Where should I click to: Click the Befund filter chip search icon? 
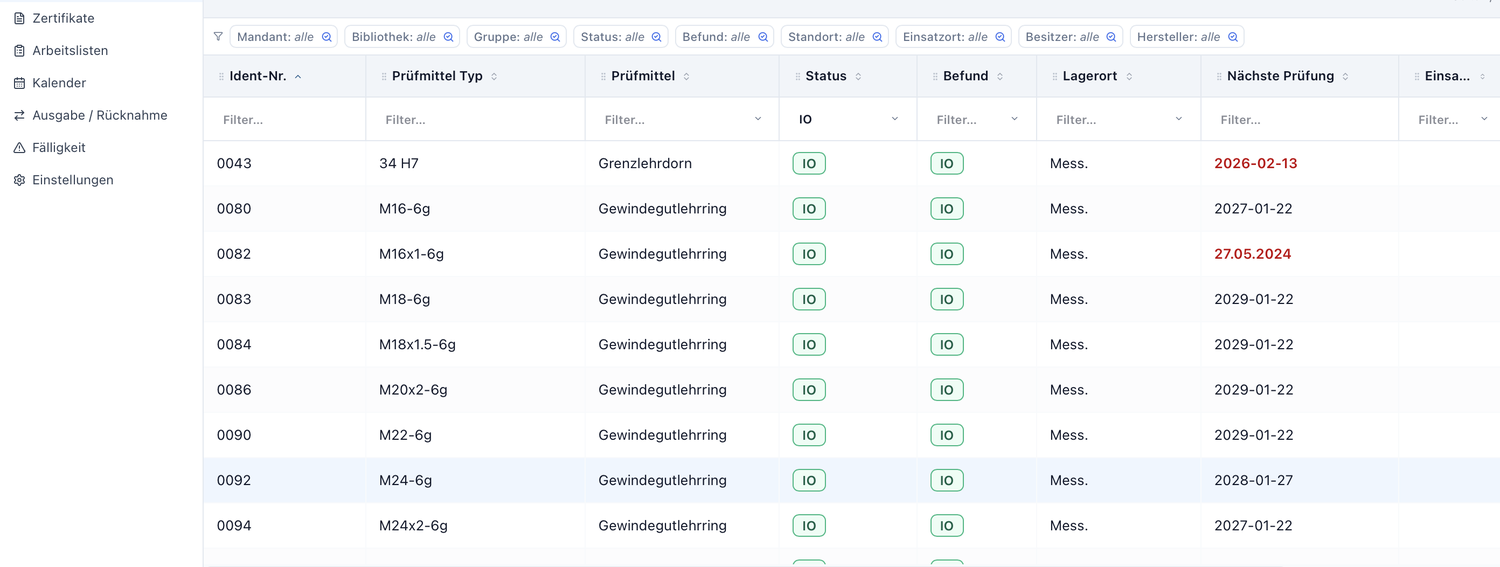pos(763,37)
